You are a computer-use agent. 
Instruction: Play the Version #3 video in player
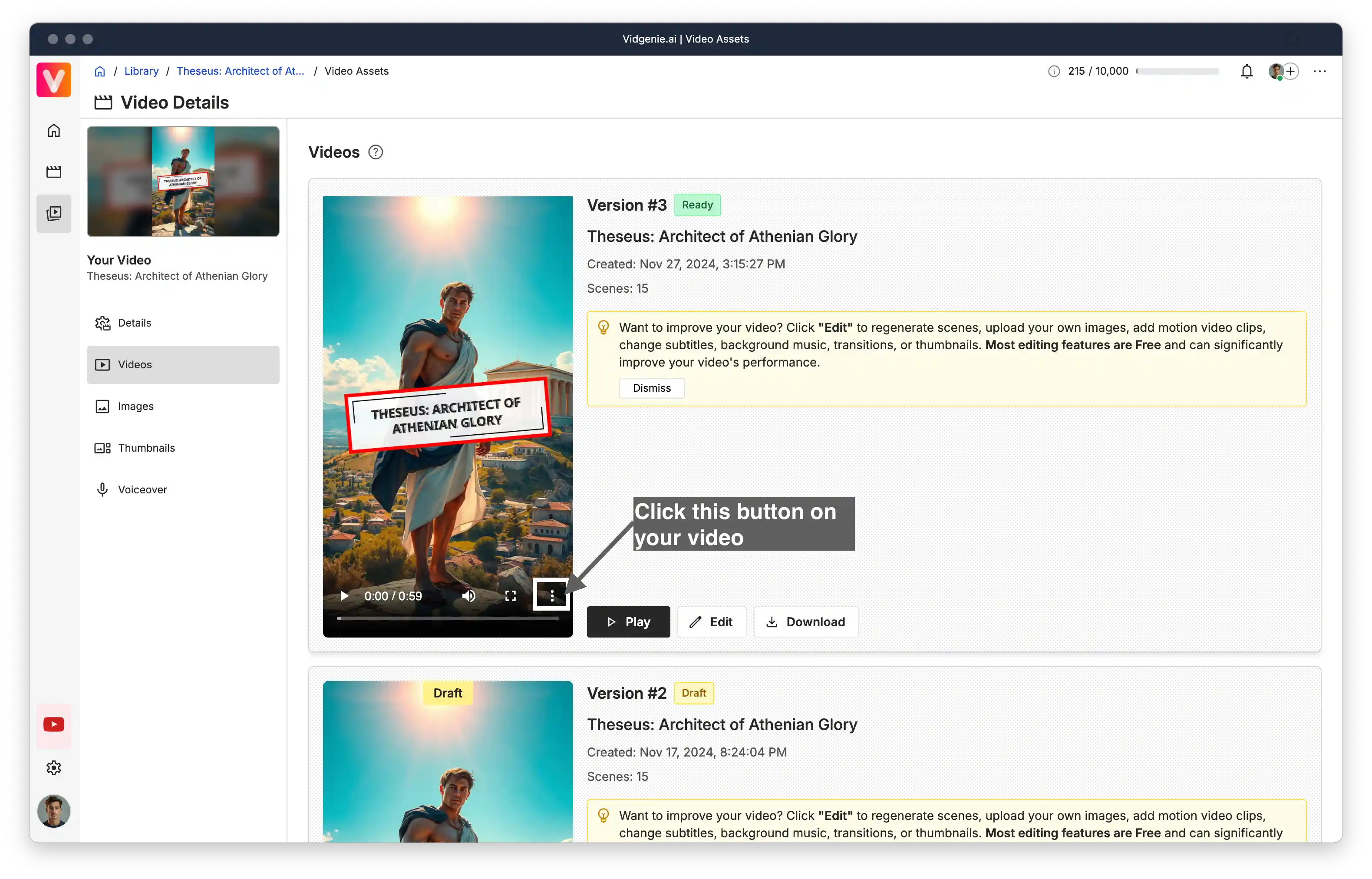click(344, 596)
